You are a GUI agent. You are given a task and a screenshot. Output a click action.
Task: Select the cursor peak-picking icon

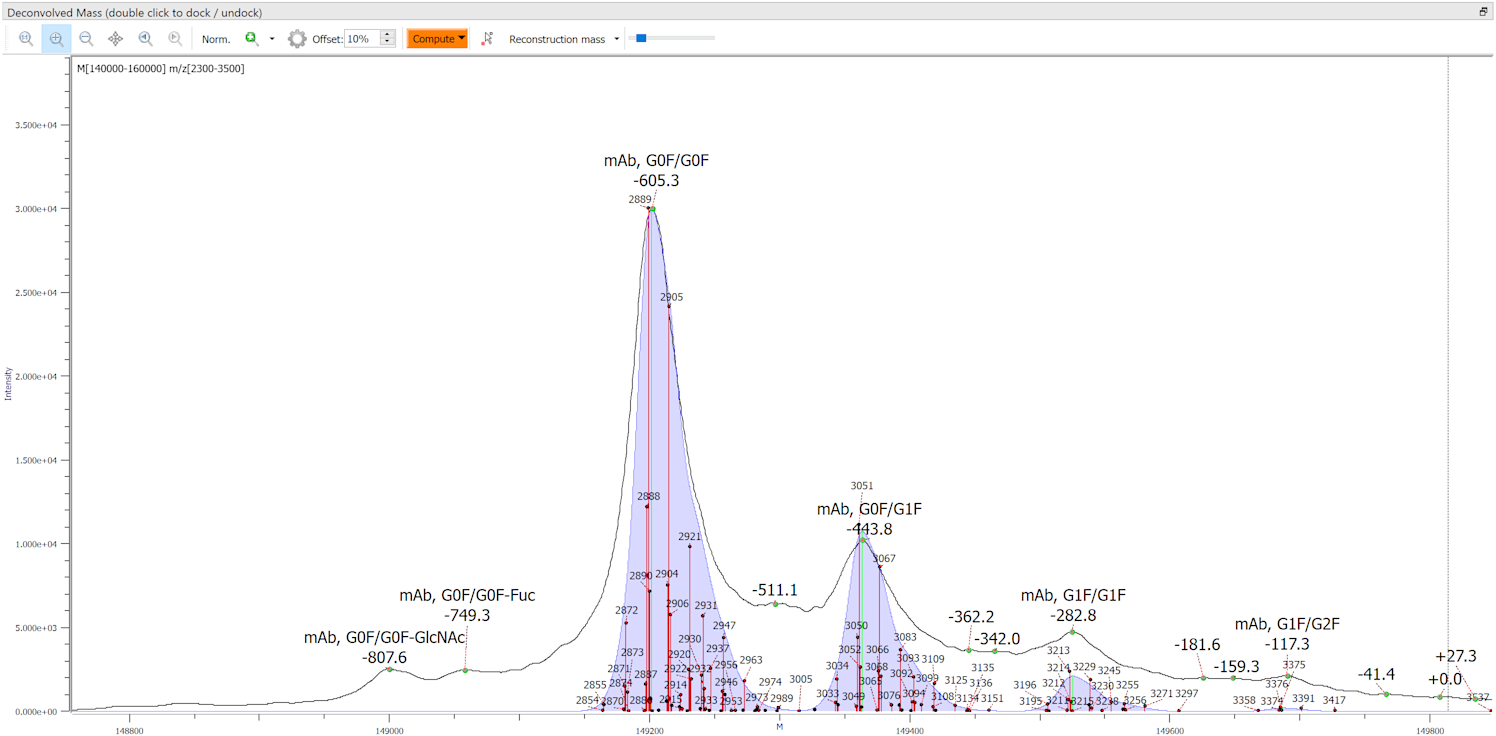pyautogui.click(x=487, y=39)
